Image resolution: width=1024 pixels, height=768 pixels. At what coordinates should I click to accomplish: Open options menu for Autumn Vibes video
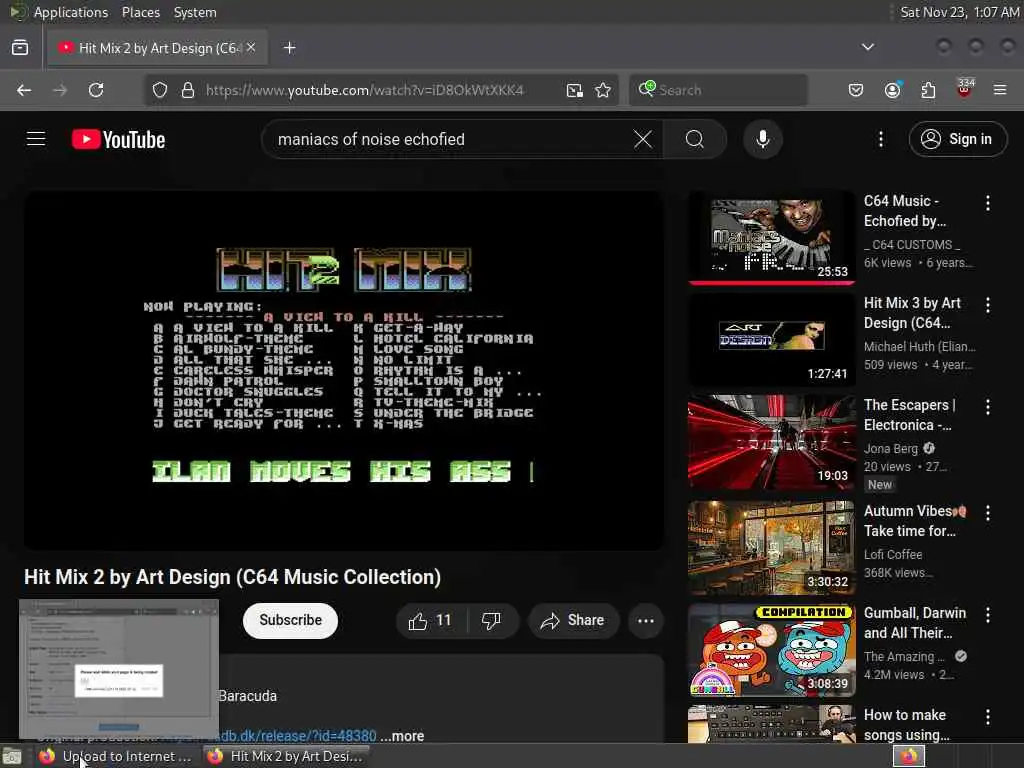[x=987, y=513]
